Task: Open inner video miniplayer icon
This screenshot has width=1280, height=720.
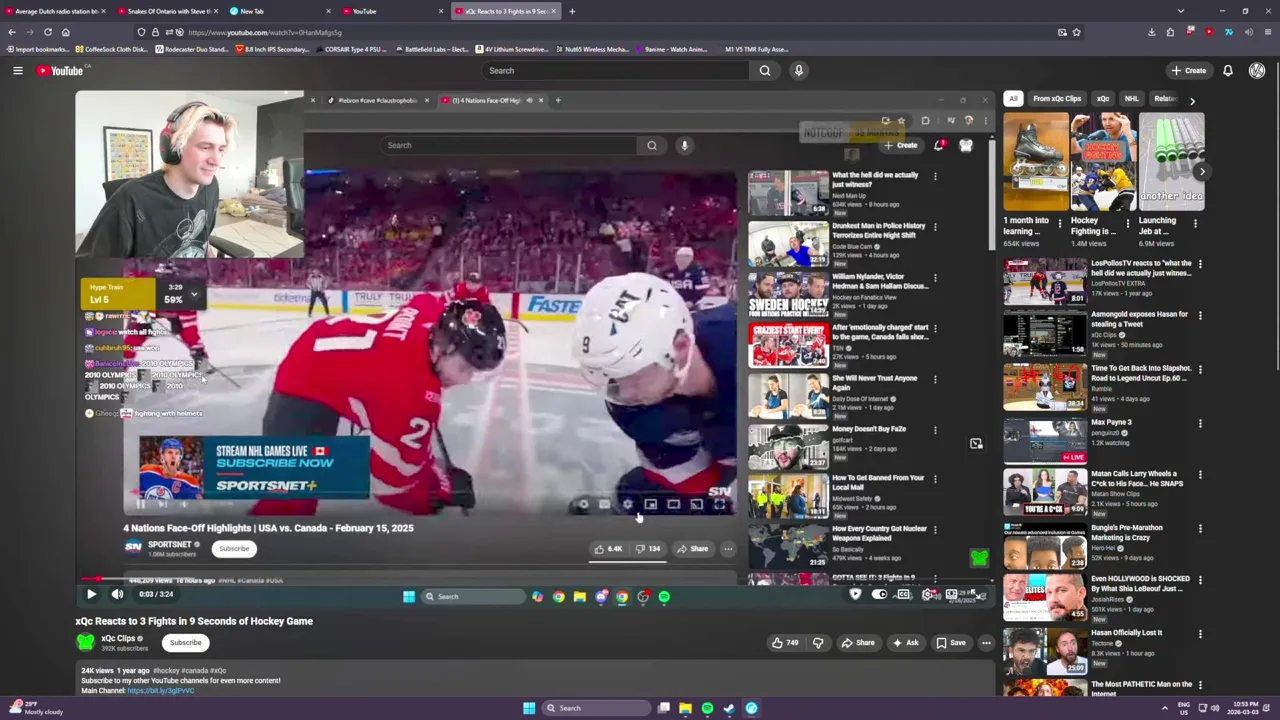Action: click(650, 505)
